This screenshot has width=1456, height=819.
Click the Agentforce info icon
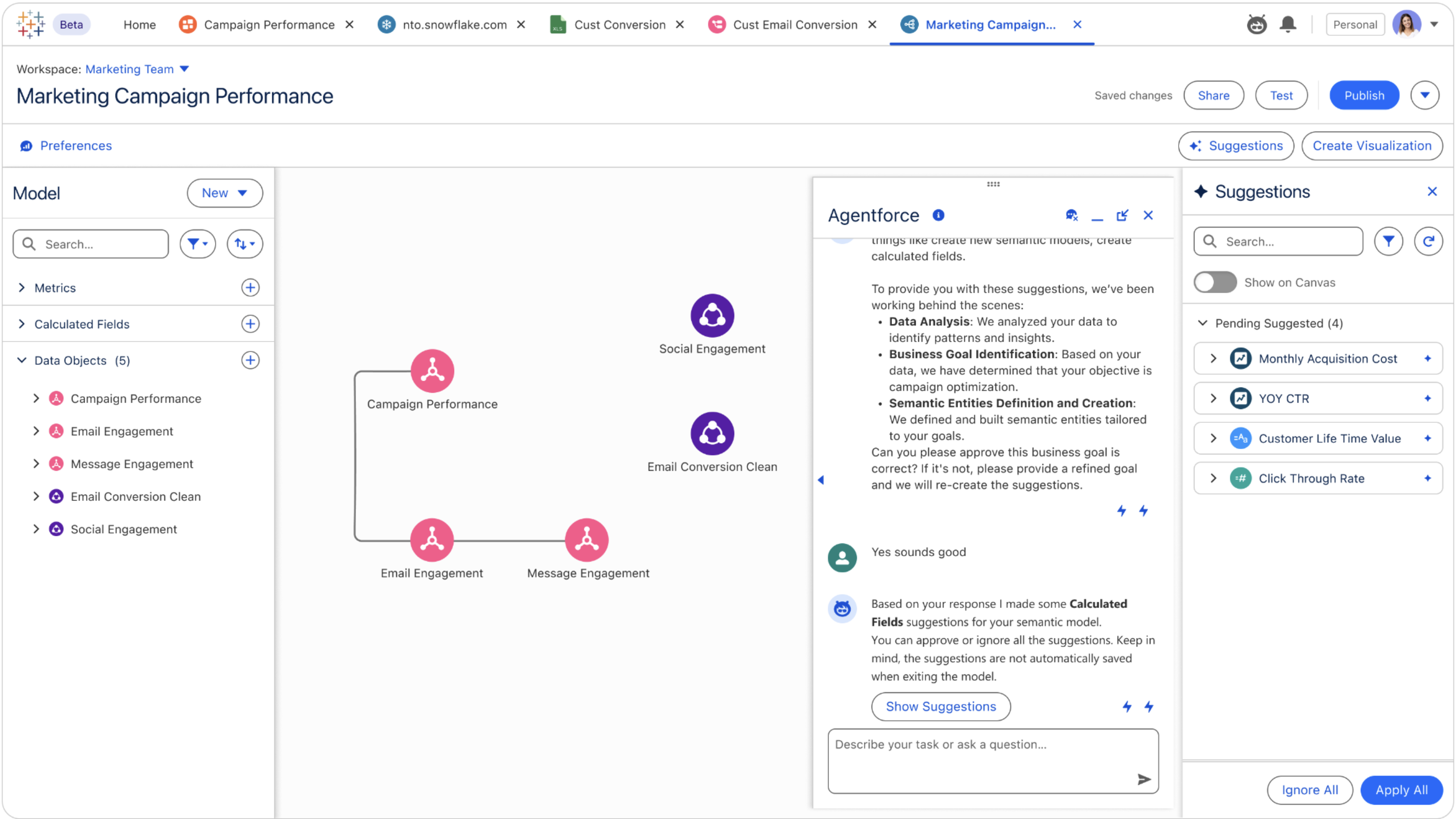coord(938,215)
